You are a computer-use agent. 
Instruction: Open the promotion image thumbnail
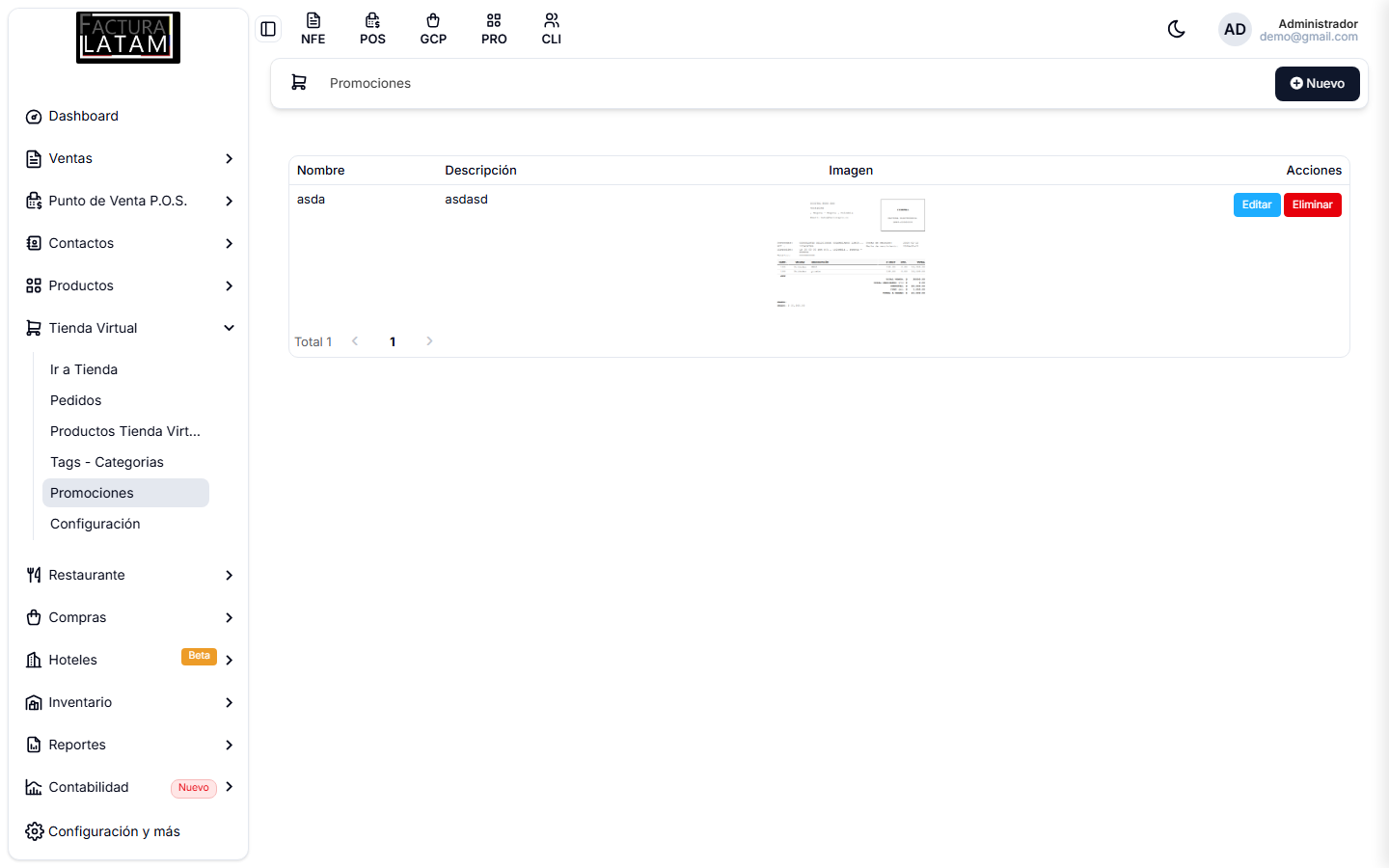[x=851, y=253]
